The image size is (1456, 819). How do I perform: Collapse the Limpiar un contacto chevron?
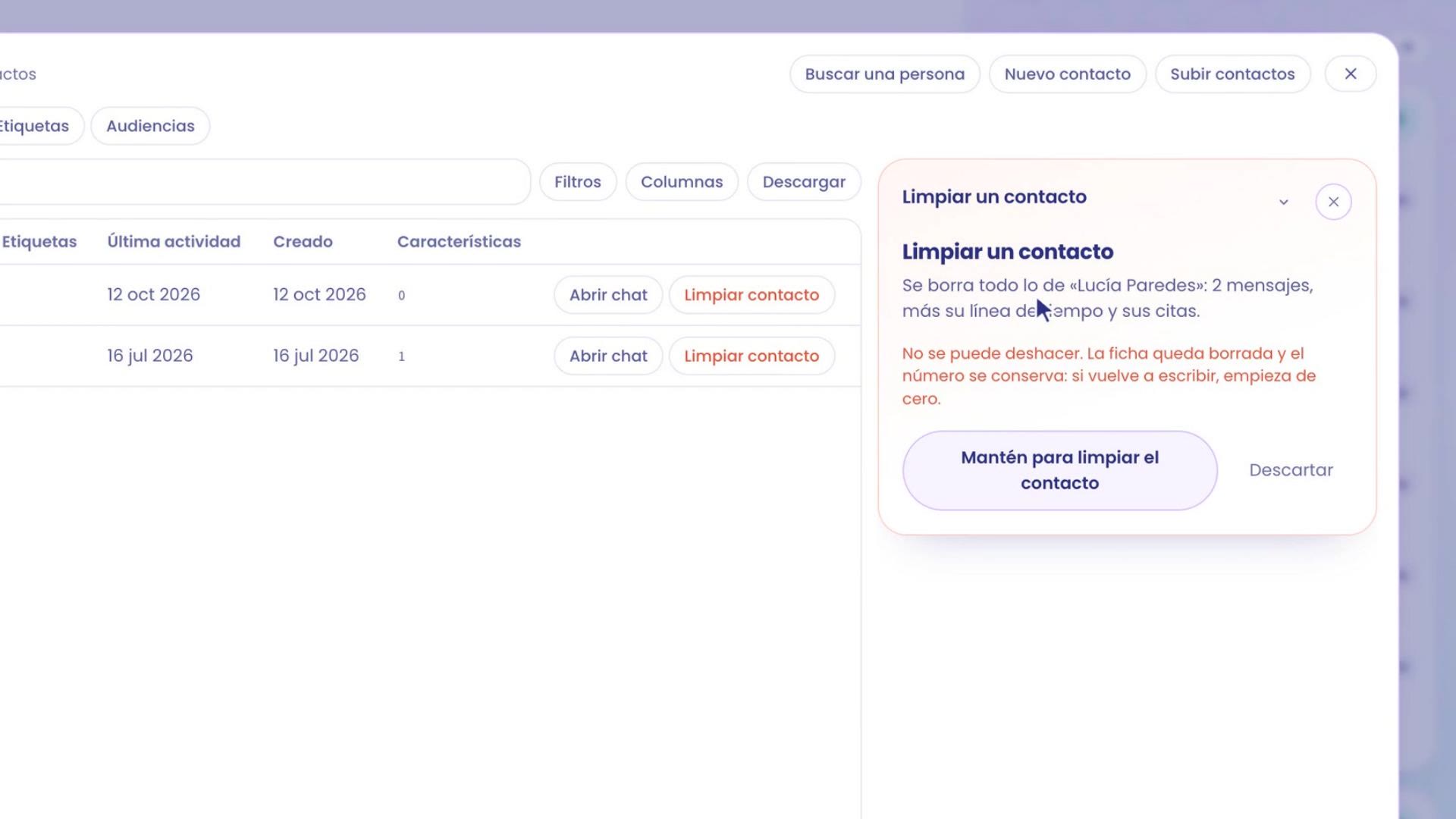1283,202
